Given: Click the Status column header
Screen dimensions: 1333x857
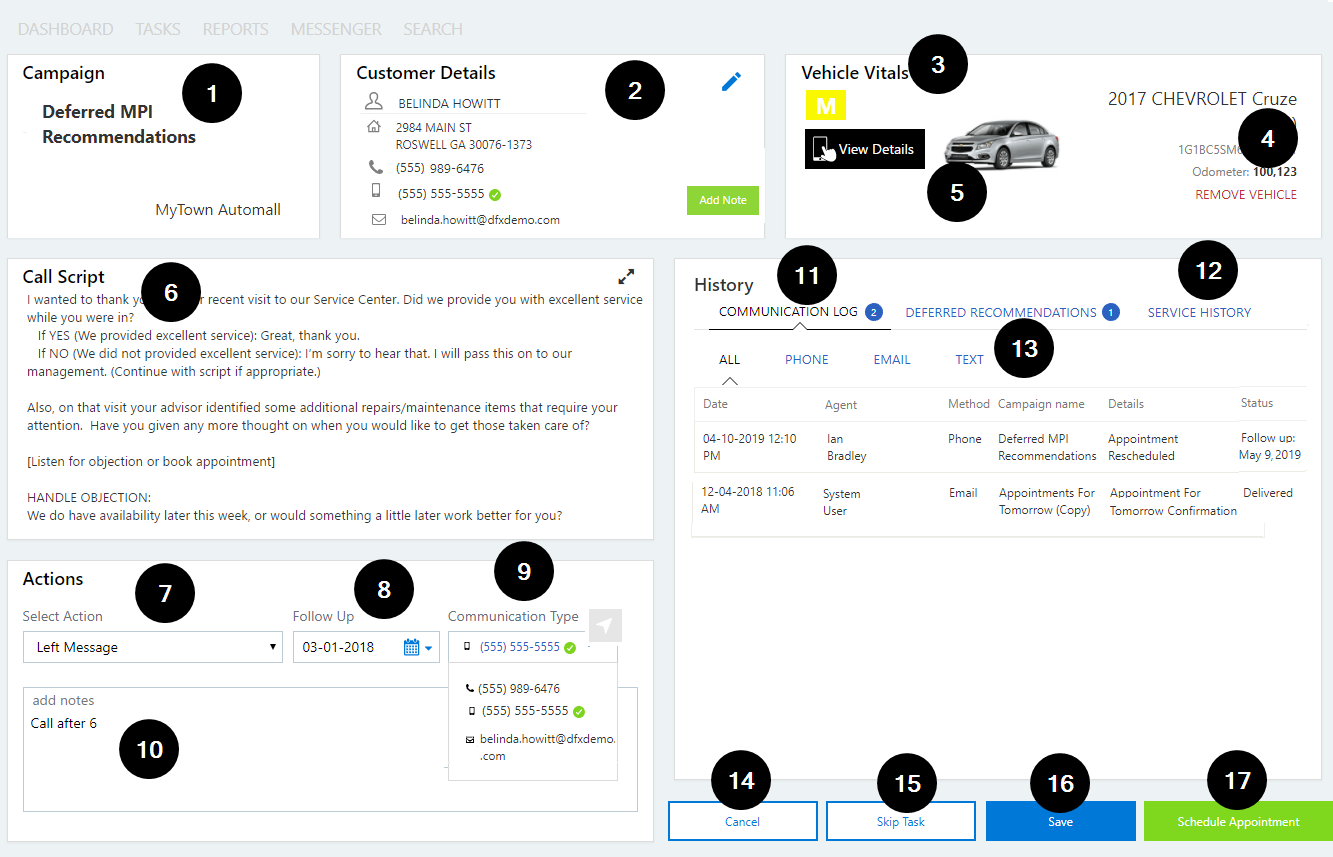Looking at the screenshot, I should 1257,403.
